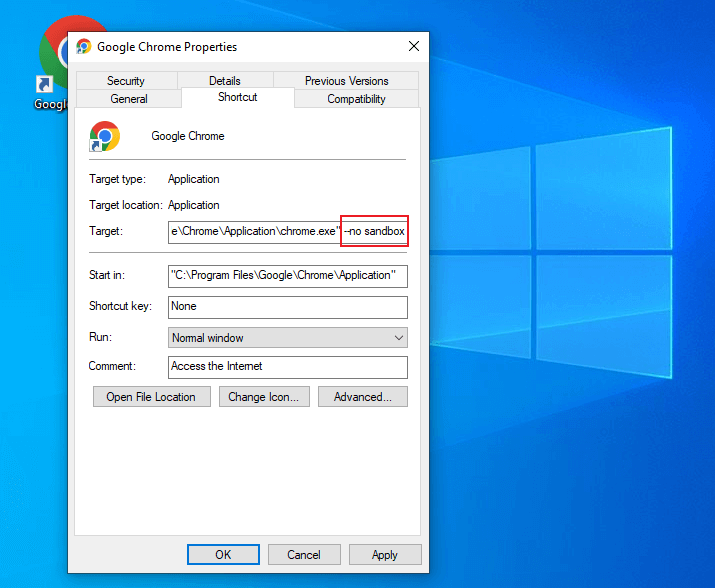Select the Shortcut tab
This screenshot has height=588, width=715.
pyautogui.click(x=238, y=97)
